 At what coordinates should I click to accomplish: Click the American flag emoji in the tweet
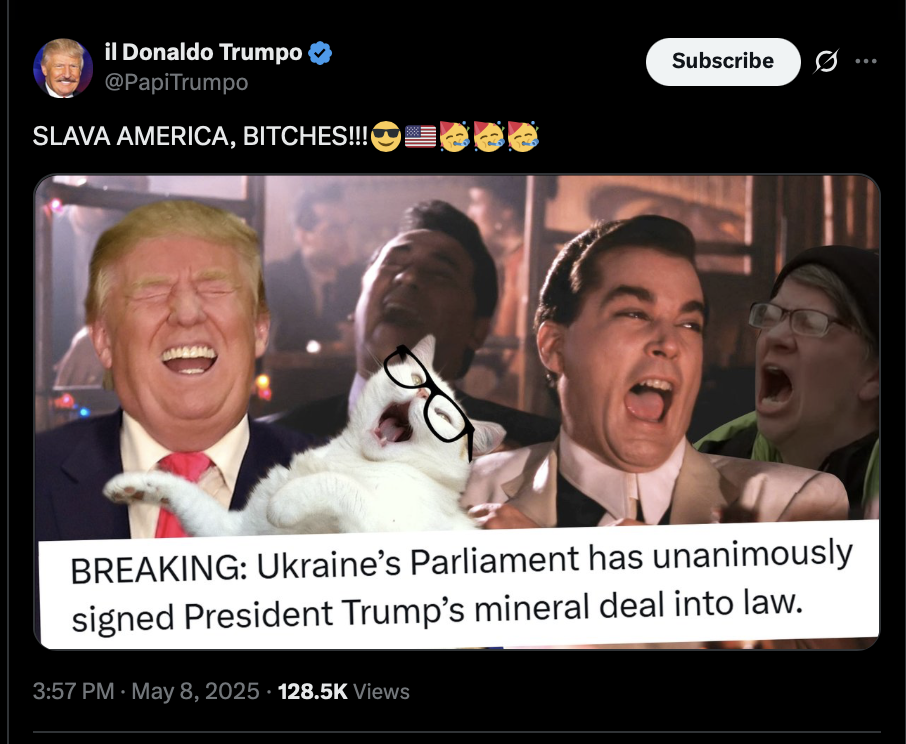click(420, 136)
